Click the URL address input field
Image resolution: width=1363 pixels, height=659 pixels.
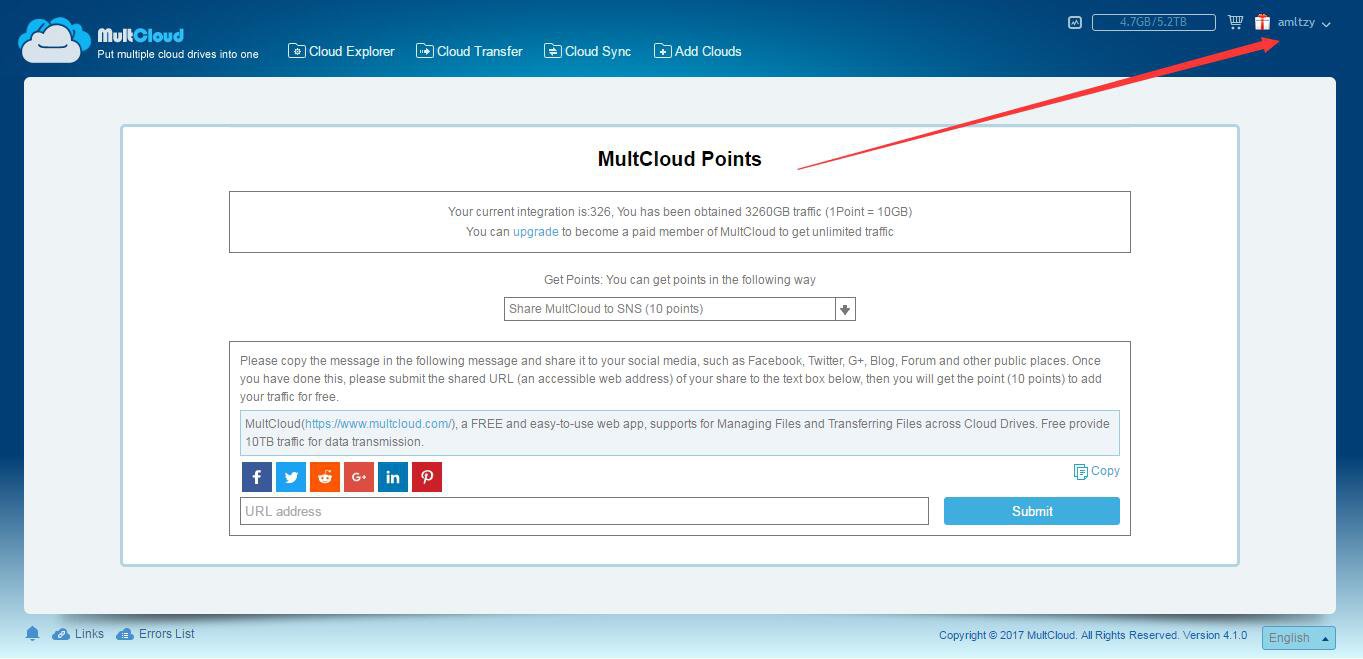tap(584, 511)
